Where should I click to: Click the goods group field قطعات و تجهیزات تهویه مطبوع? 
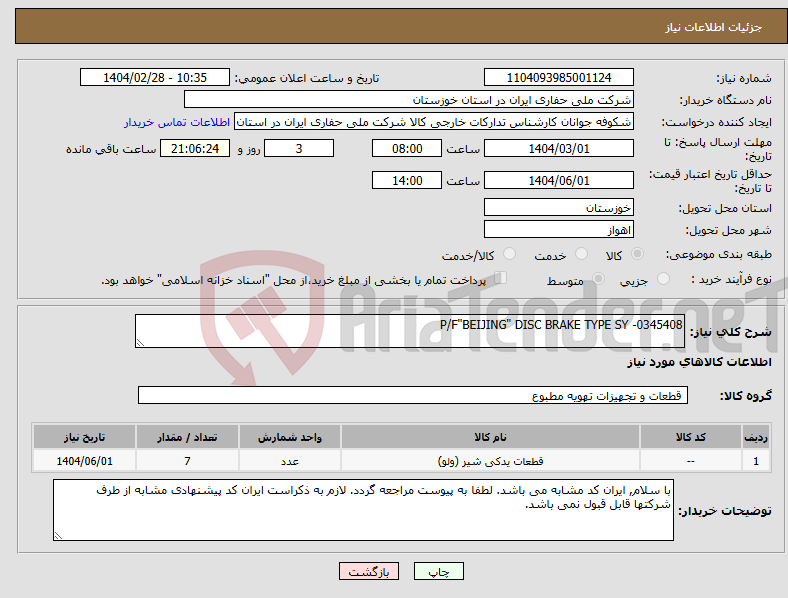(413, 395)
